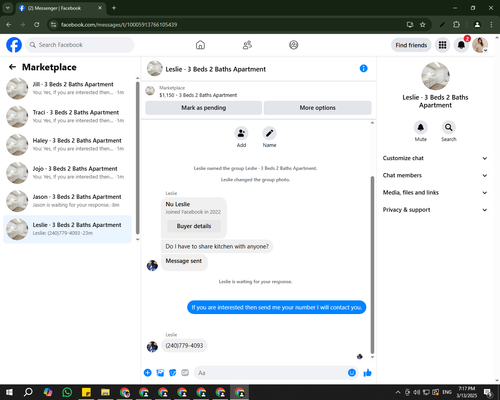Viewport: 500px width, 400px height.
Task: Open the taskbar clock showing 7:17 PM
Action: [467, 392]
